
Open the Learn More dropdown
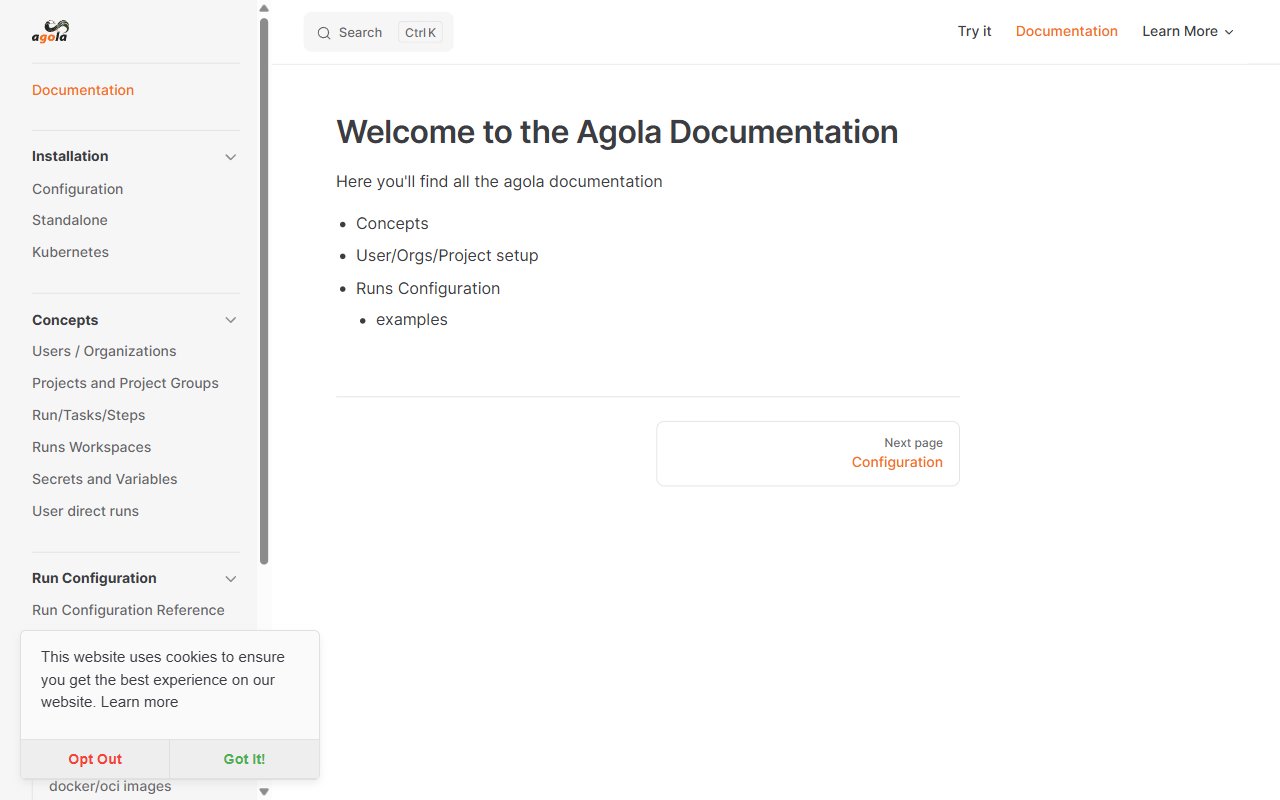point(1188,31)
